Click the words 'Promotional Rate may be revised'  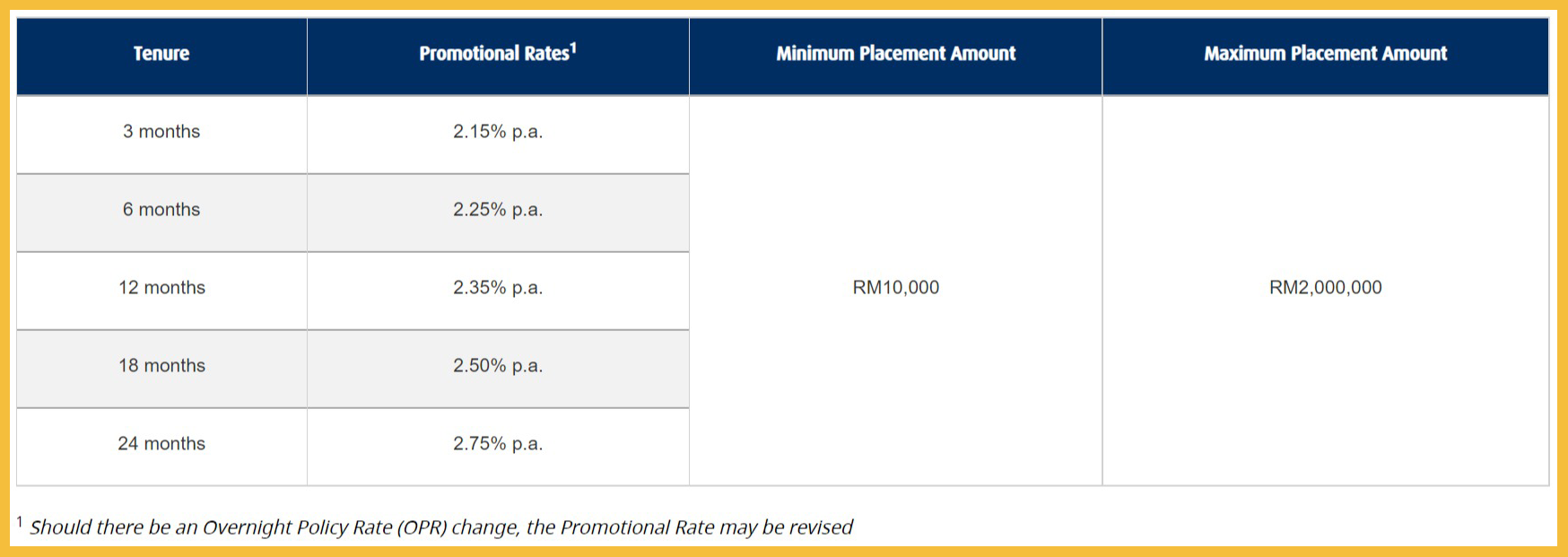706,527
